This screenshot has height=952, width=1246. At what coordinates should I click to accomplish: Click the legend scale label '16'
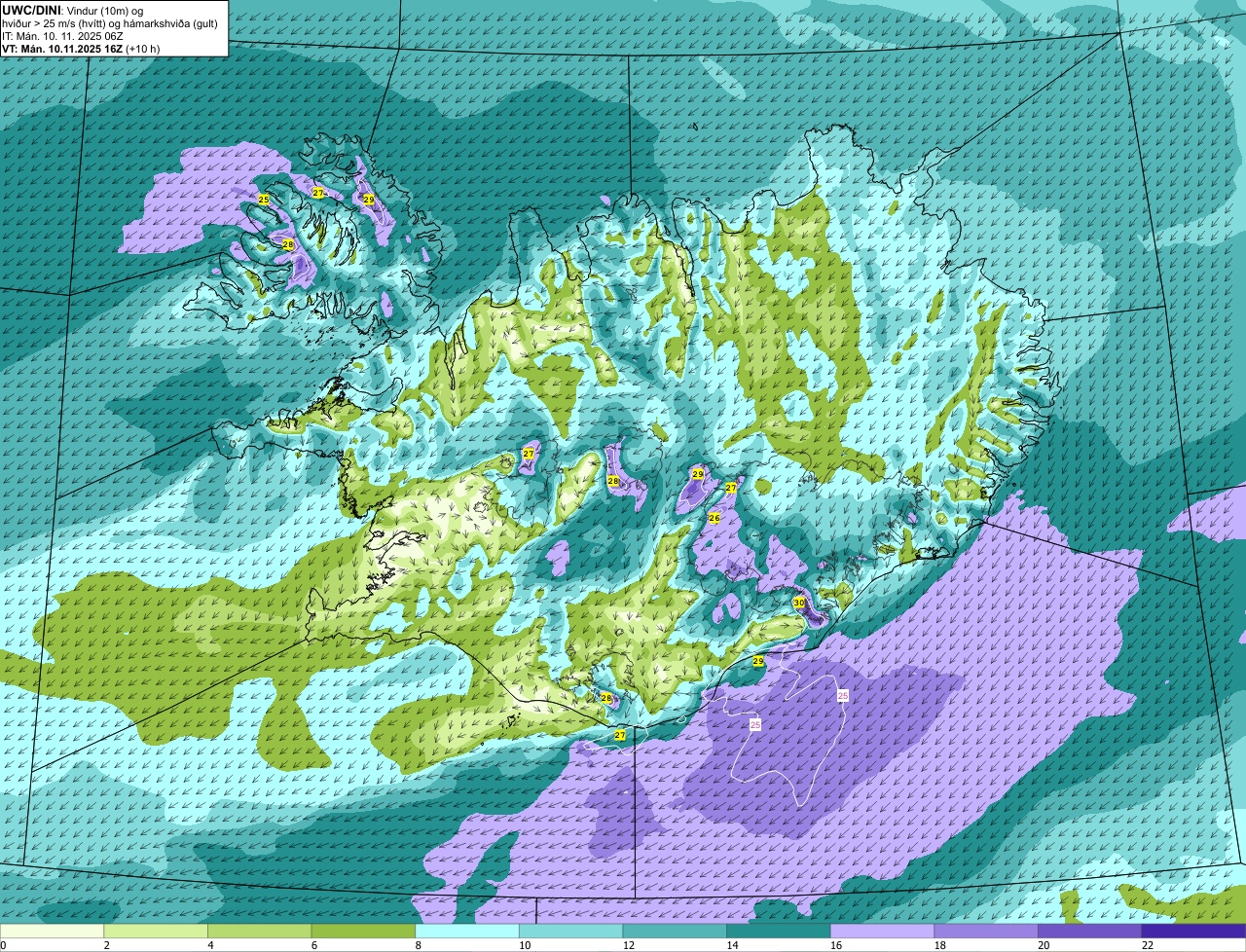pos(836,945)
